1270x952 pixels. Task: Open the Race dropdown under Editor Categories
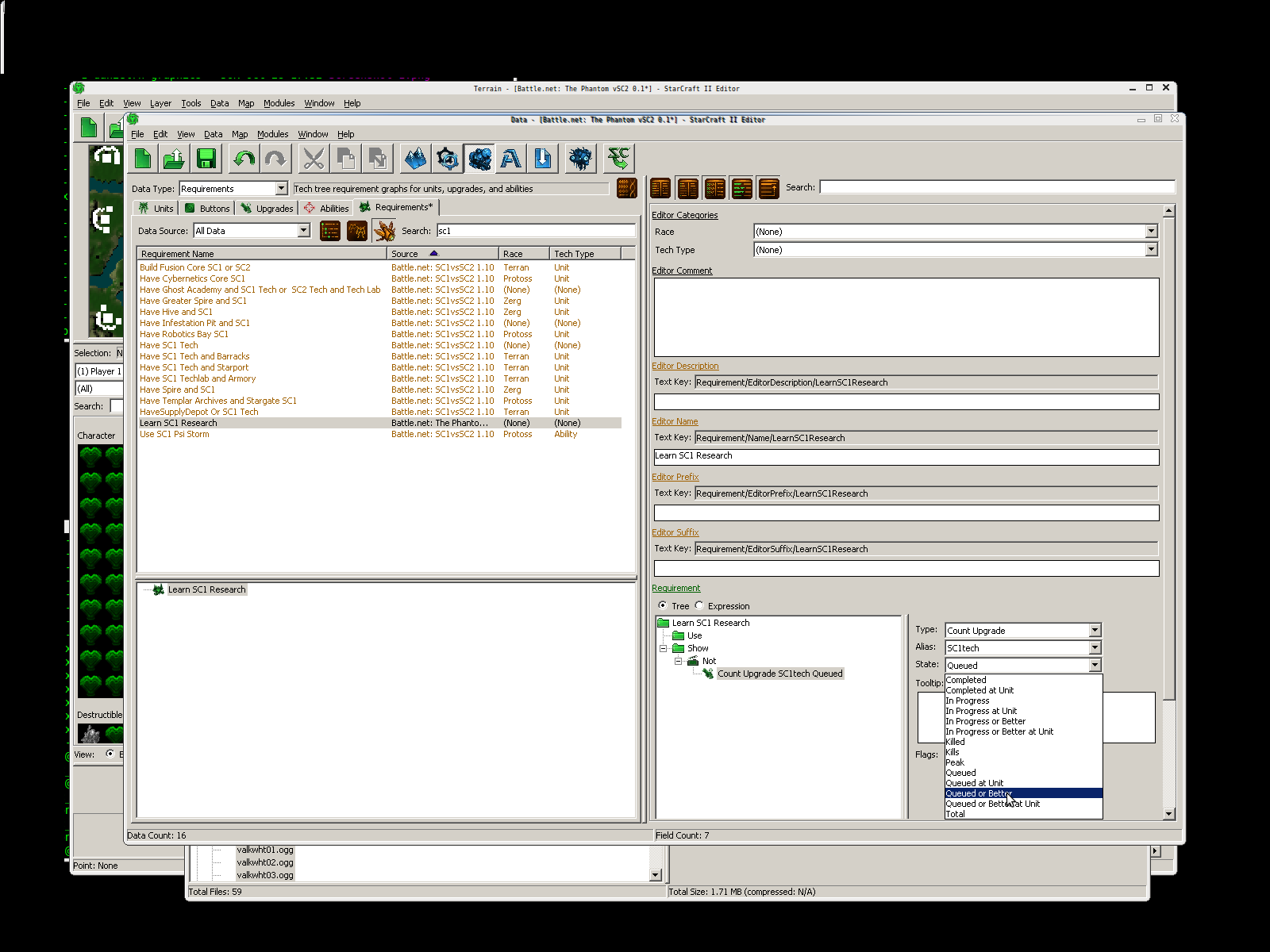tap(1151, 232)
